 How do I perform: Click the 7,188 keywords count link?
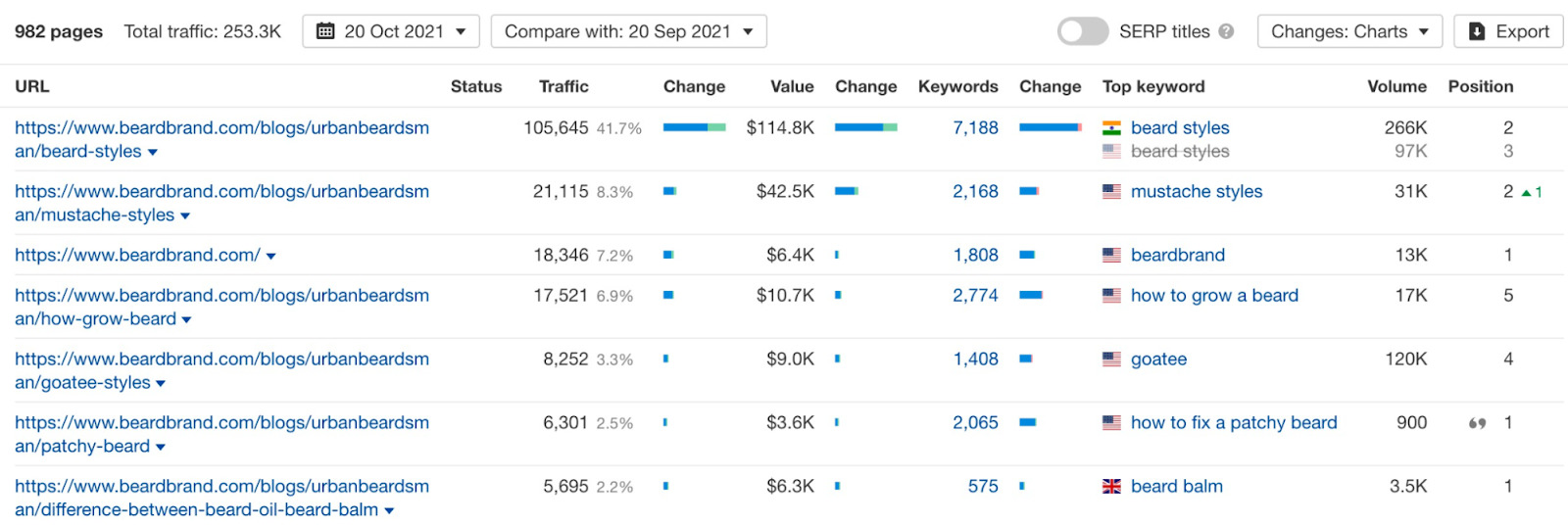point(975,127)
